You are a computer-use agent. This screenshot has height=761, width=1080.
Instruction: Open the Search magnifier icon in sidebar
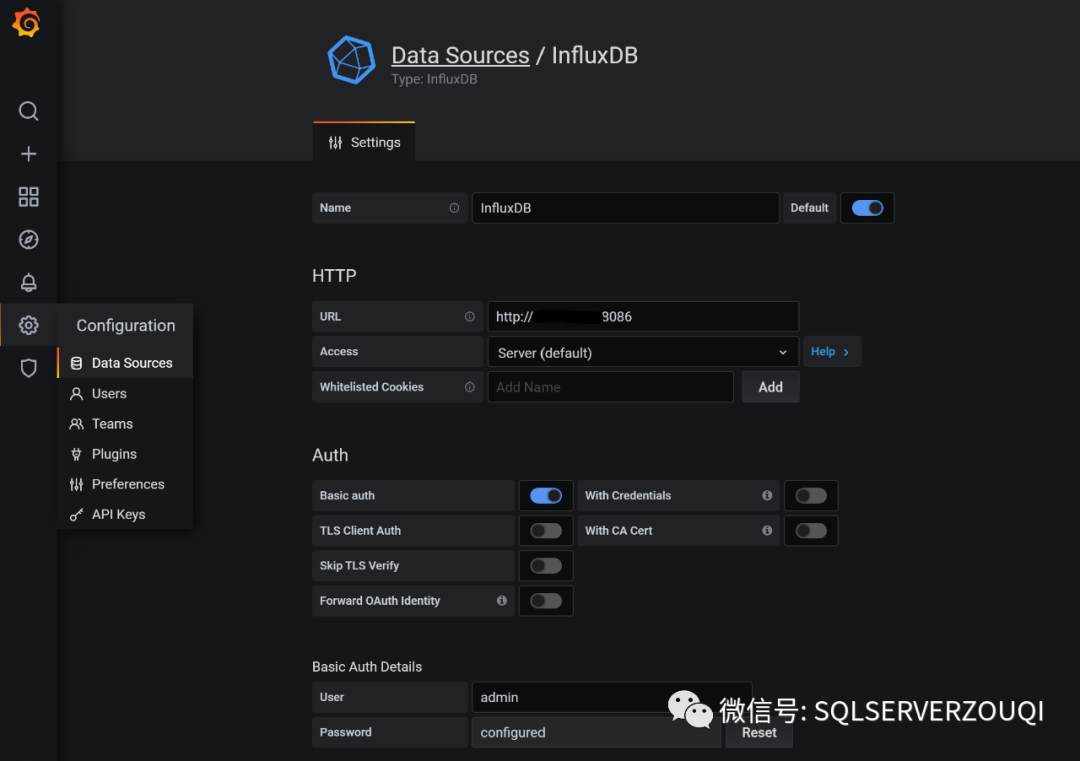pos(29,111)
